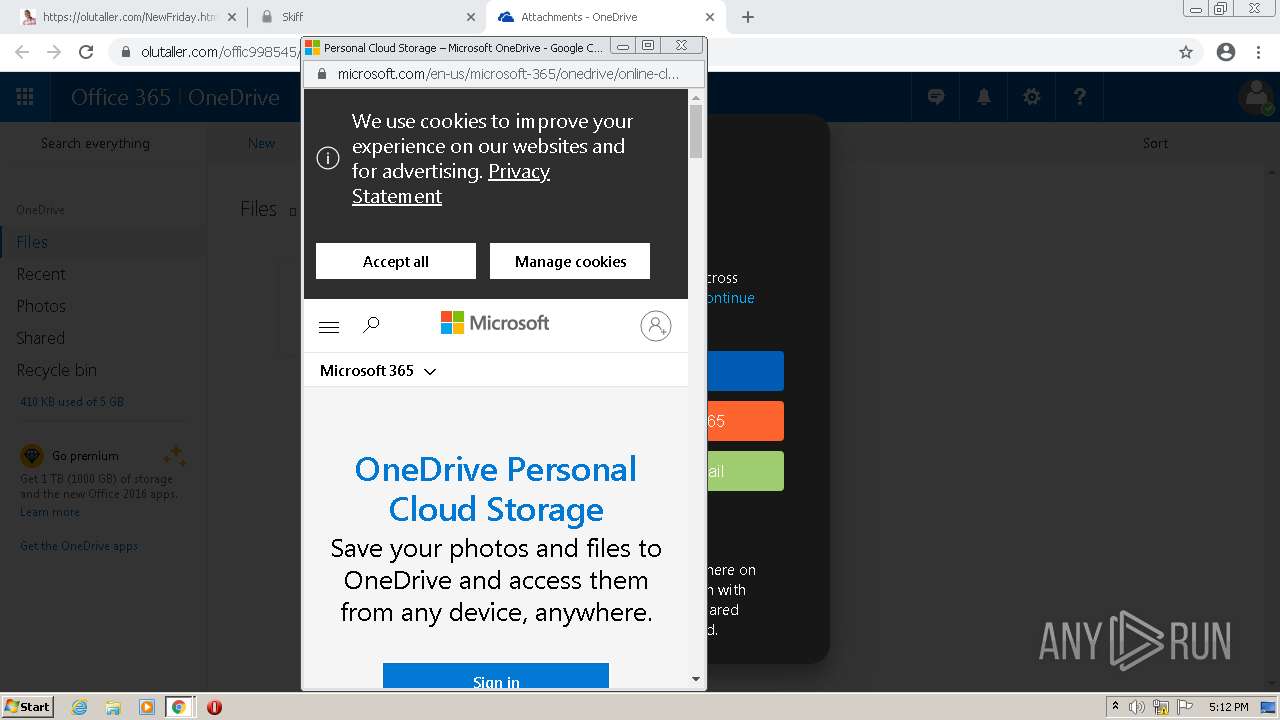Open the media player taskbar icon

[x=146, y=707]
